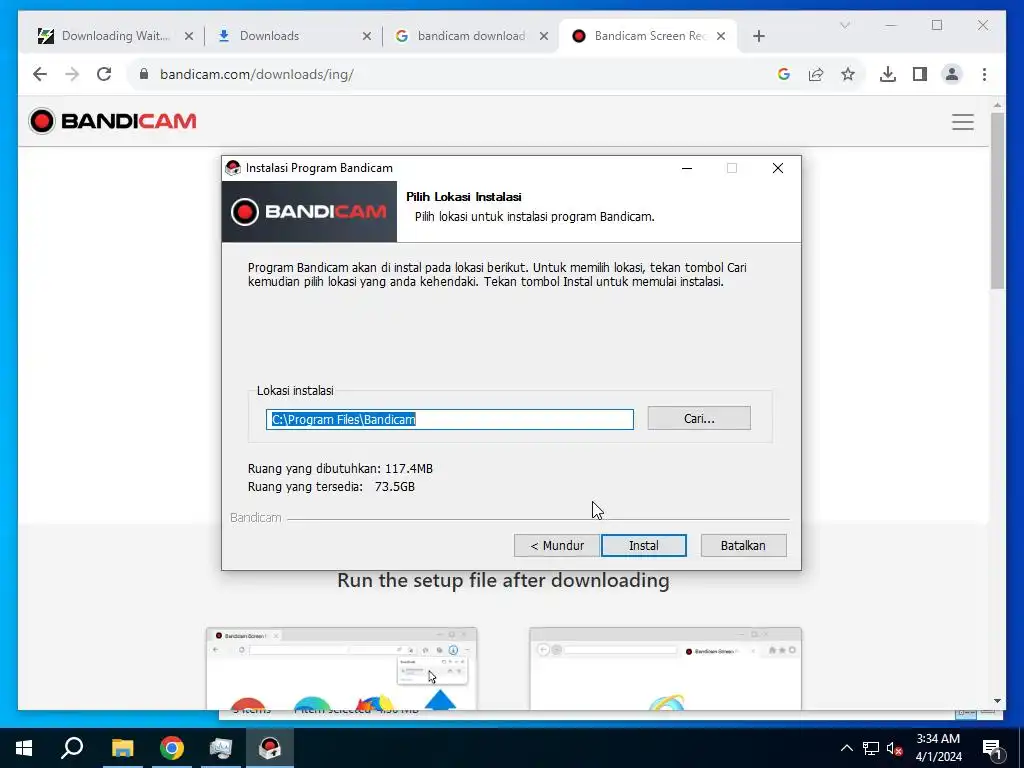This screenshot has width=1024, height=768.
Task: Click Batalkan to cancel installation
Action: click(x=743, y=545)
